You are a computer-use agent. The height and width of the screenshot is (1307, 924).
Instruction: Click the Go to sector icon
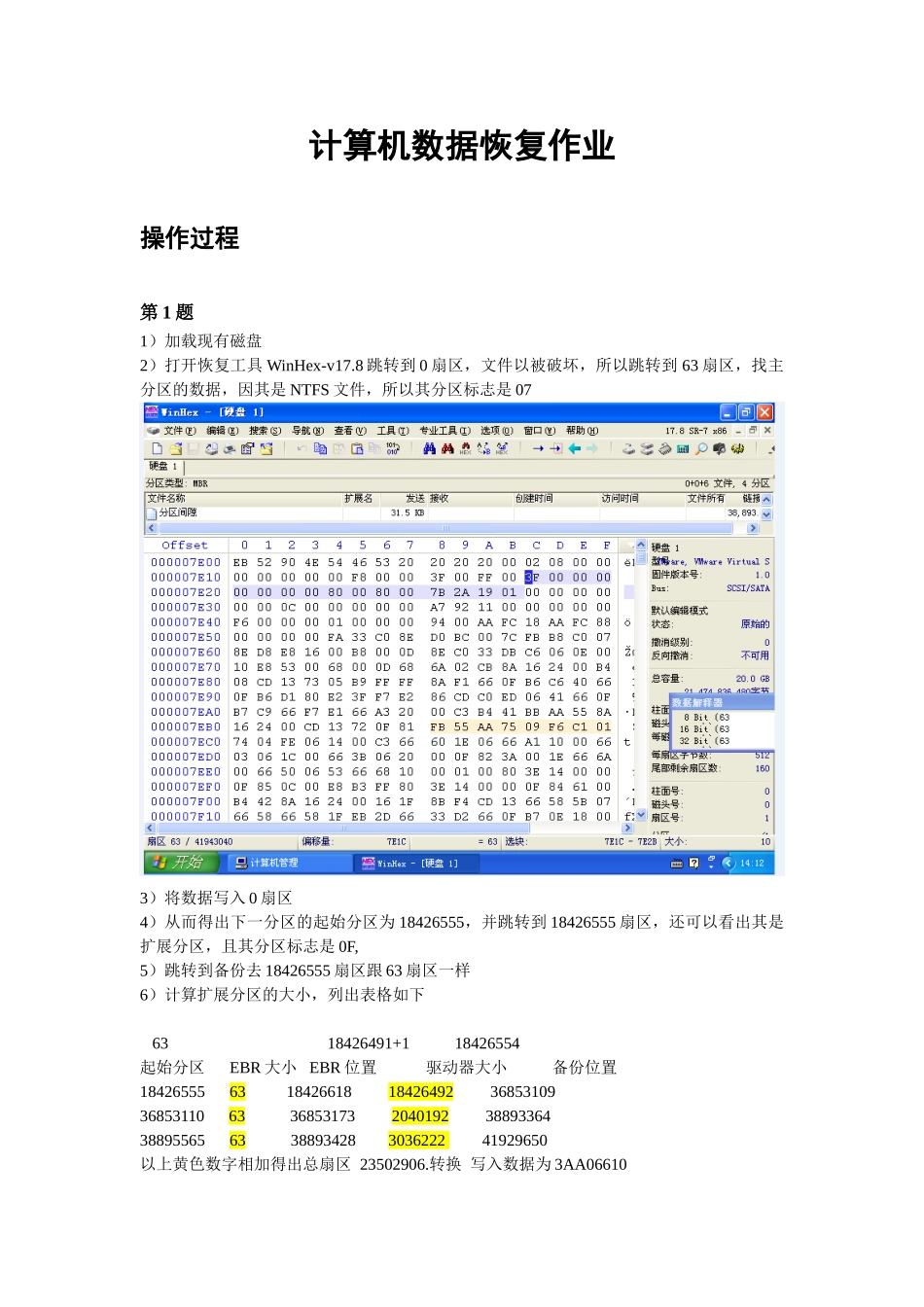(555, 448)
